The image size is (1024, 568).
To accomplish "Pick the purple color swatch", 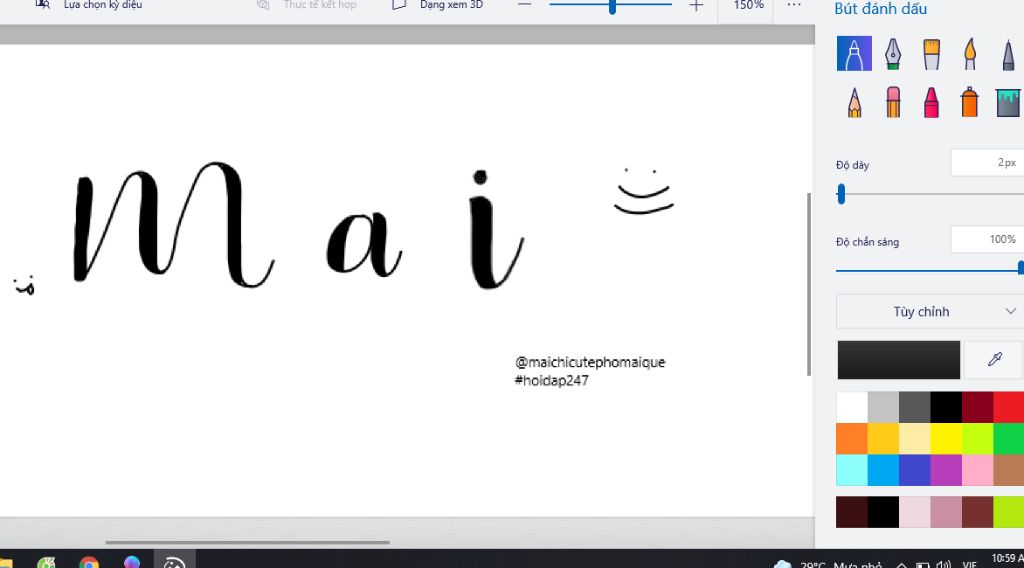I will (946, 470).
